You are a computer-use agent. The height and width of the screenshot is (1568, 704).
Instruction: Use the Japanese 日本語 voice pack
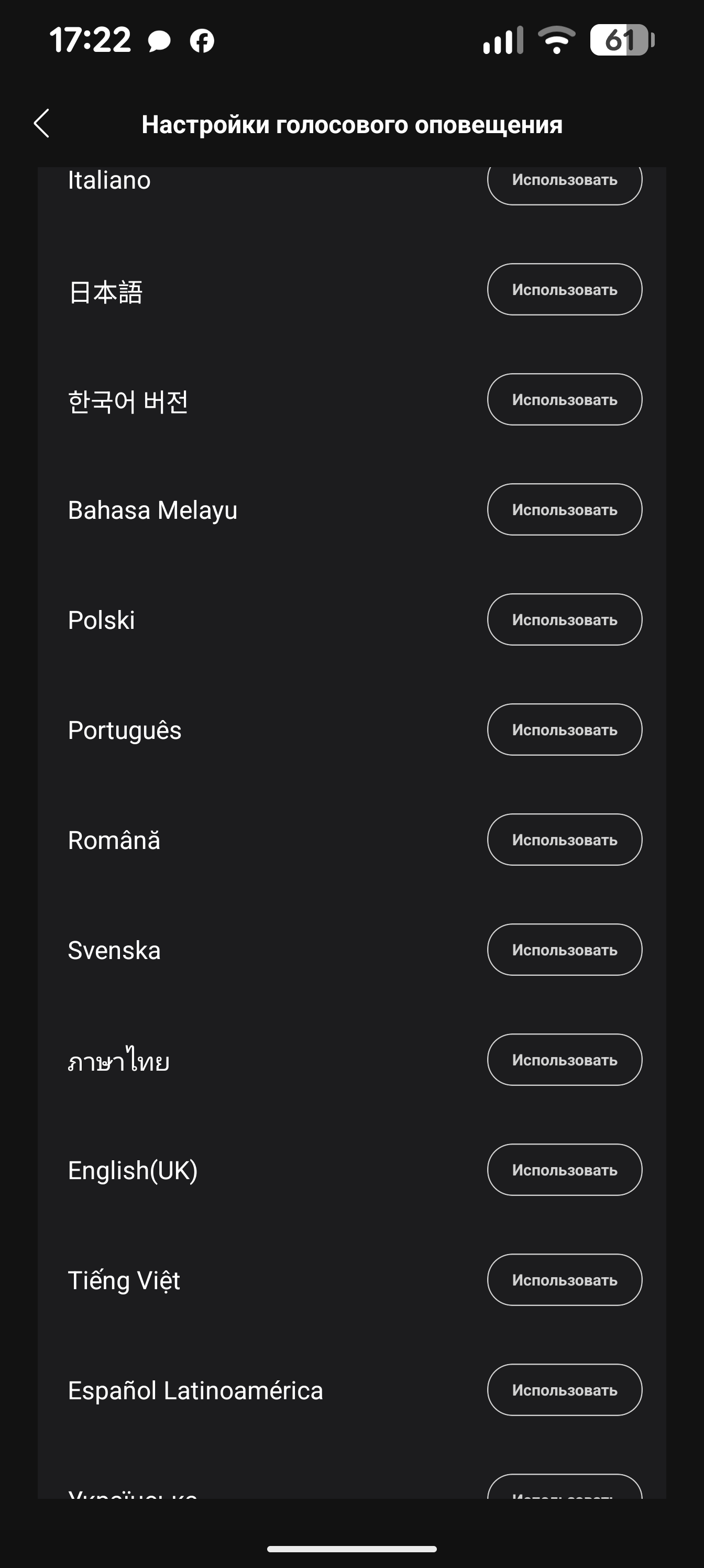[x=564, y=290]
